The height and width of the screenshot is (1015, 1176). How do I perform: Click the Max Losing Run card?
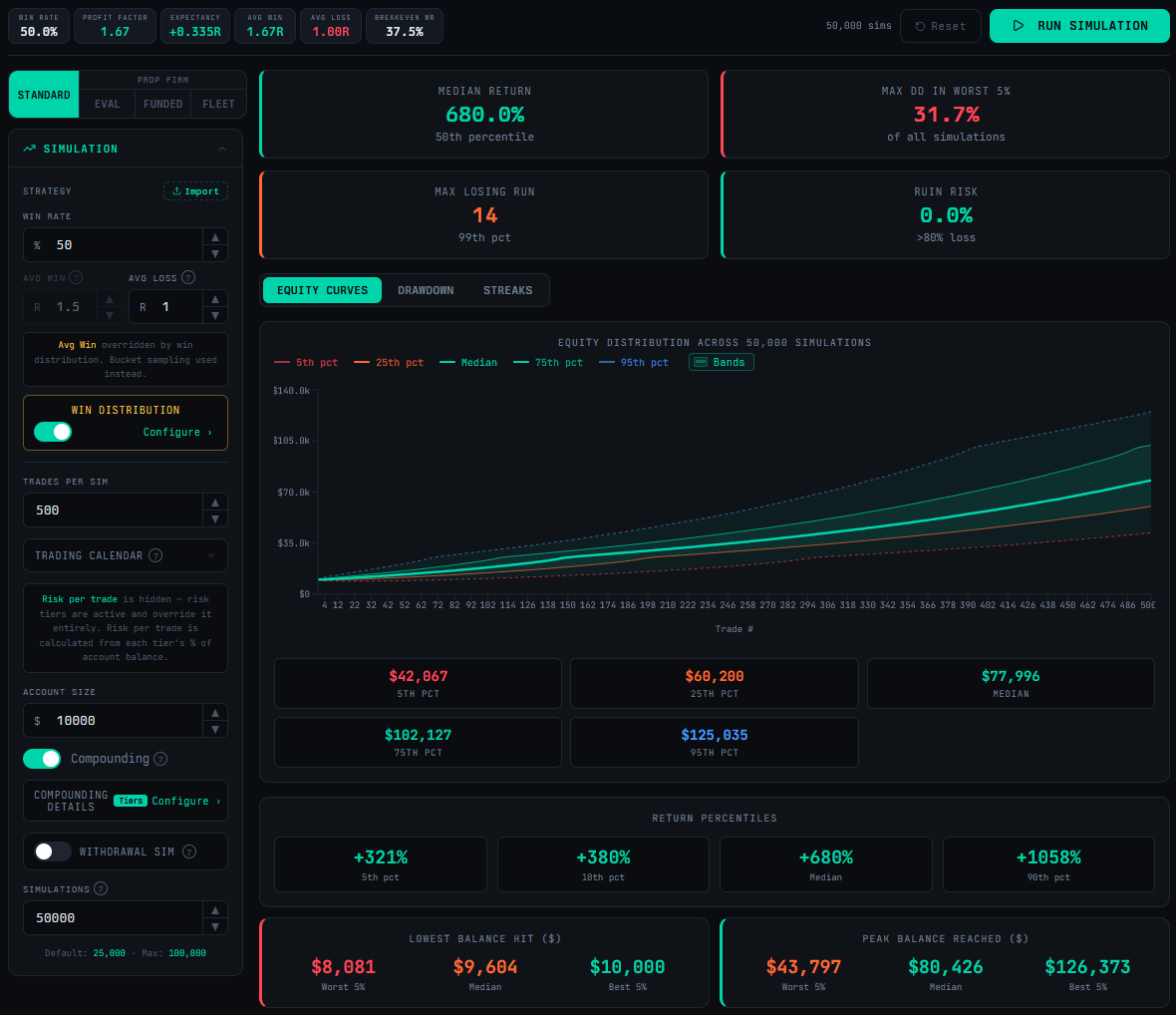483,214
